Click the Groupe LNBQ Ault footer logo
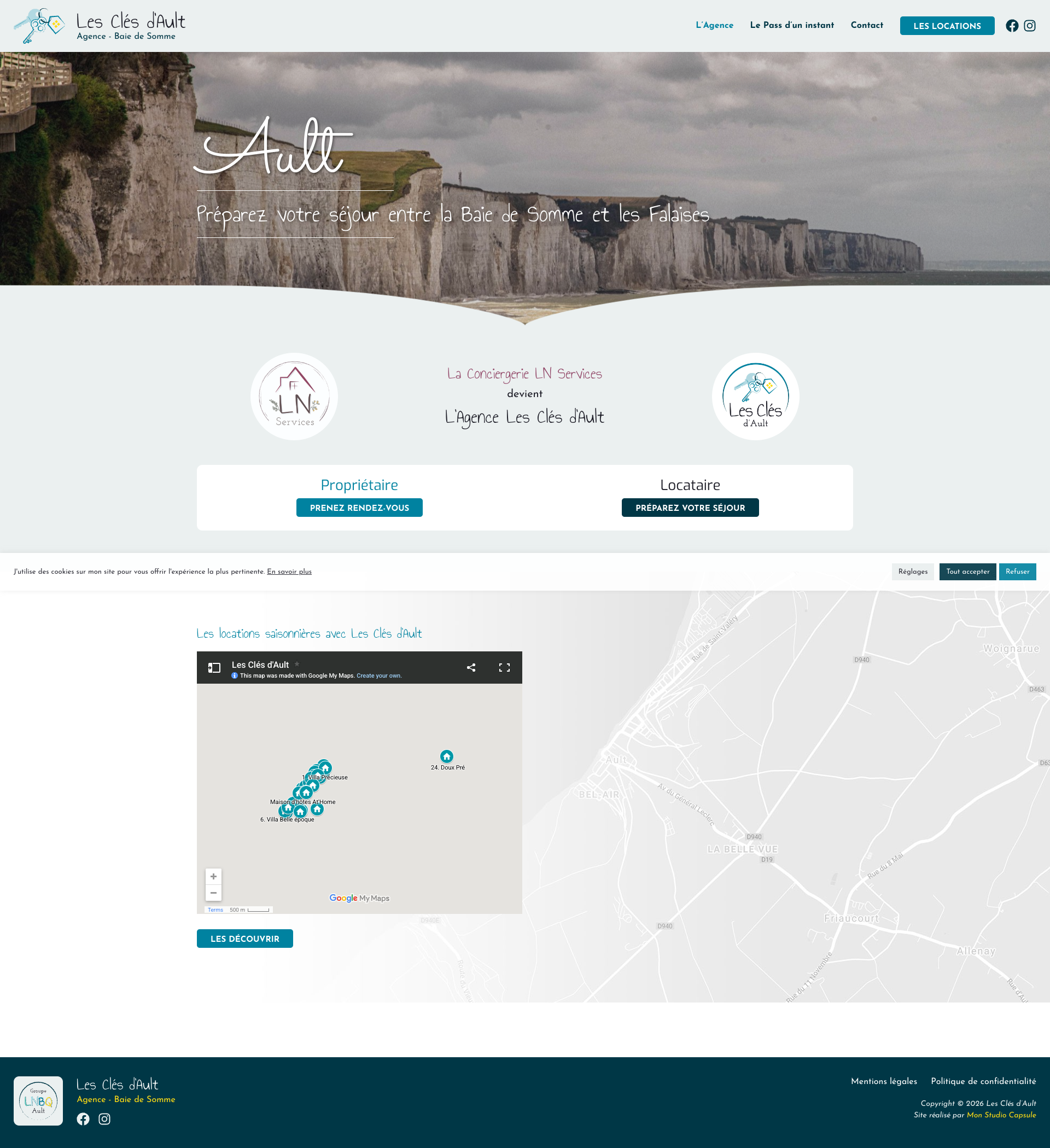This screenshot has height=1148, width=1050. point(38,1101)
